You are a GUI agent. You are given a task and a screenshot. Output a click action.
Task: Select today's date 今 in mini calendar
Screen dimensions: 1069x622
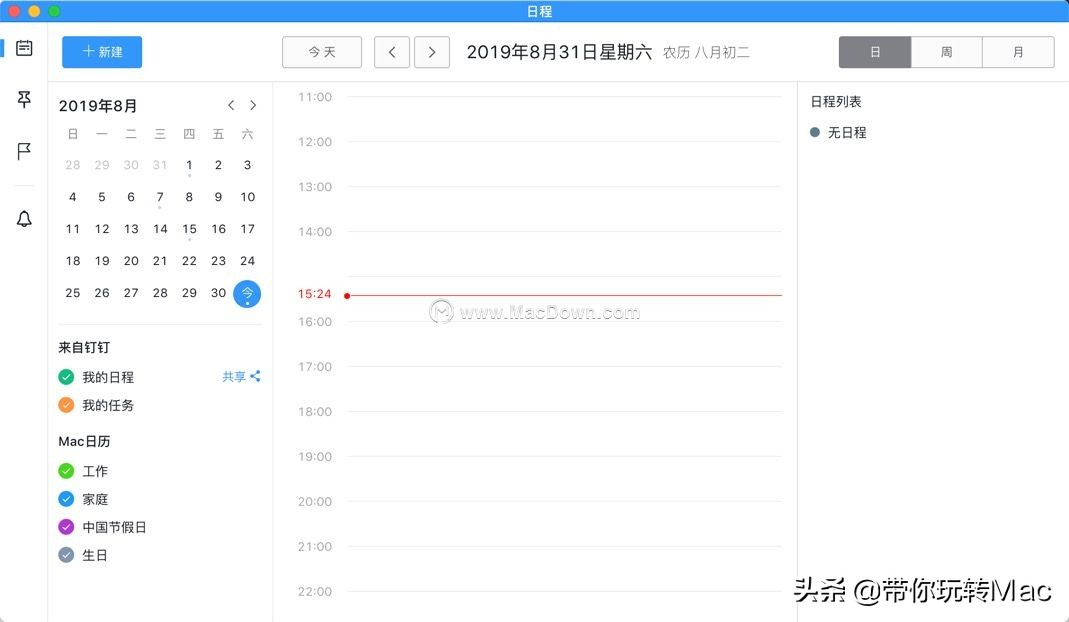pos(247,293)
